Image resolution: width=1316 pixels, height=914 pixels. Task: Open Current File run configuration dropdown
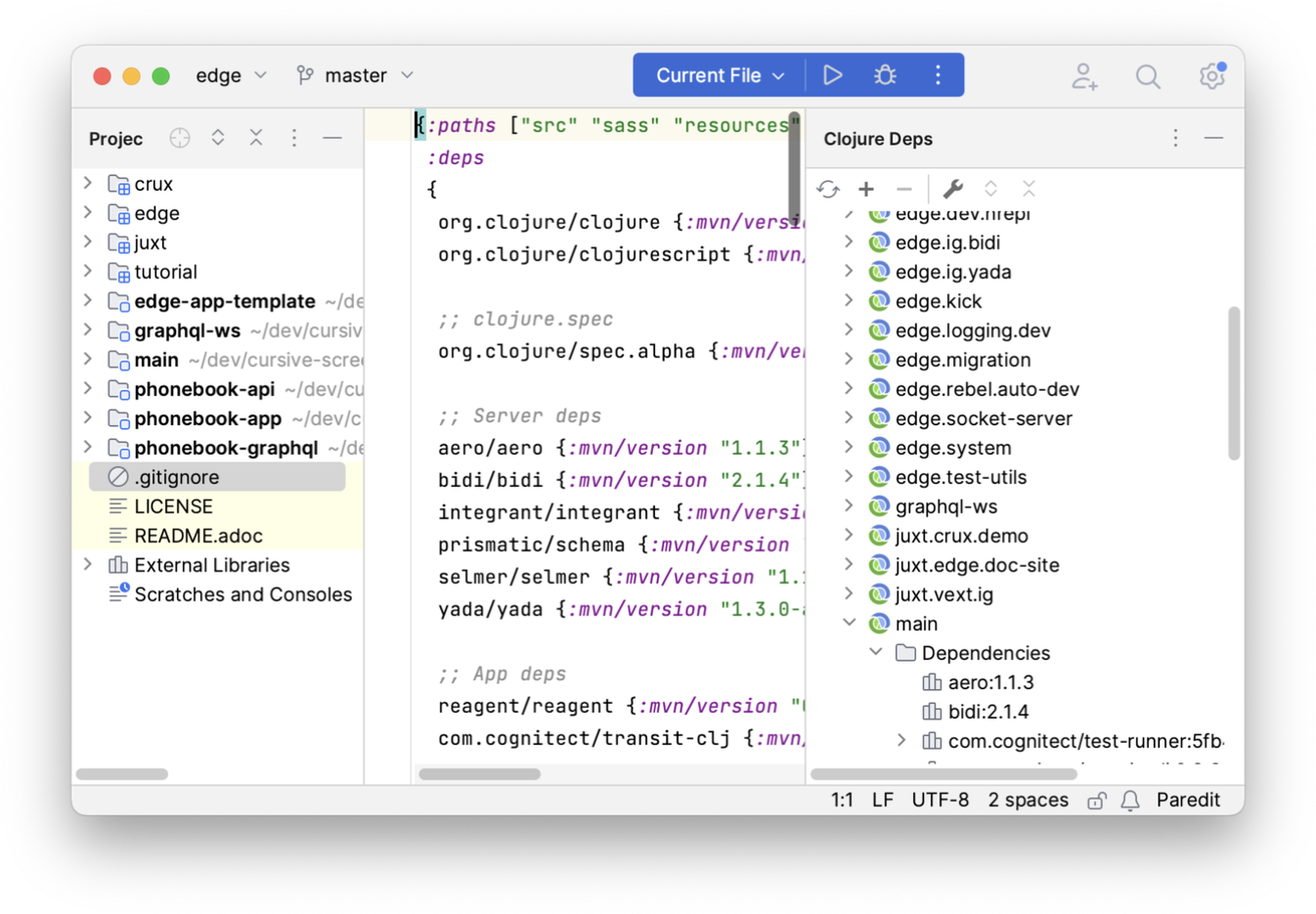[x=720, y=75]
